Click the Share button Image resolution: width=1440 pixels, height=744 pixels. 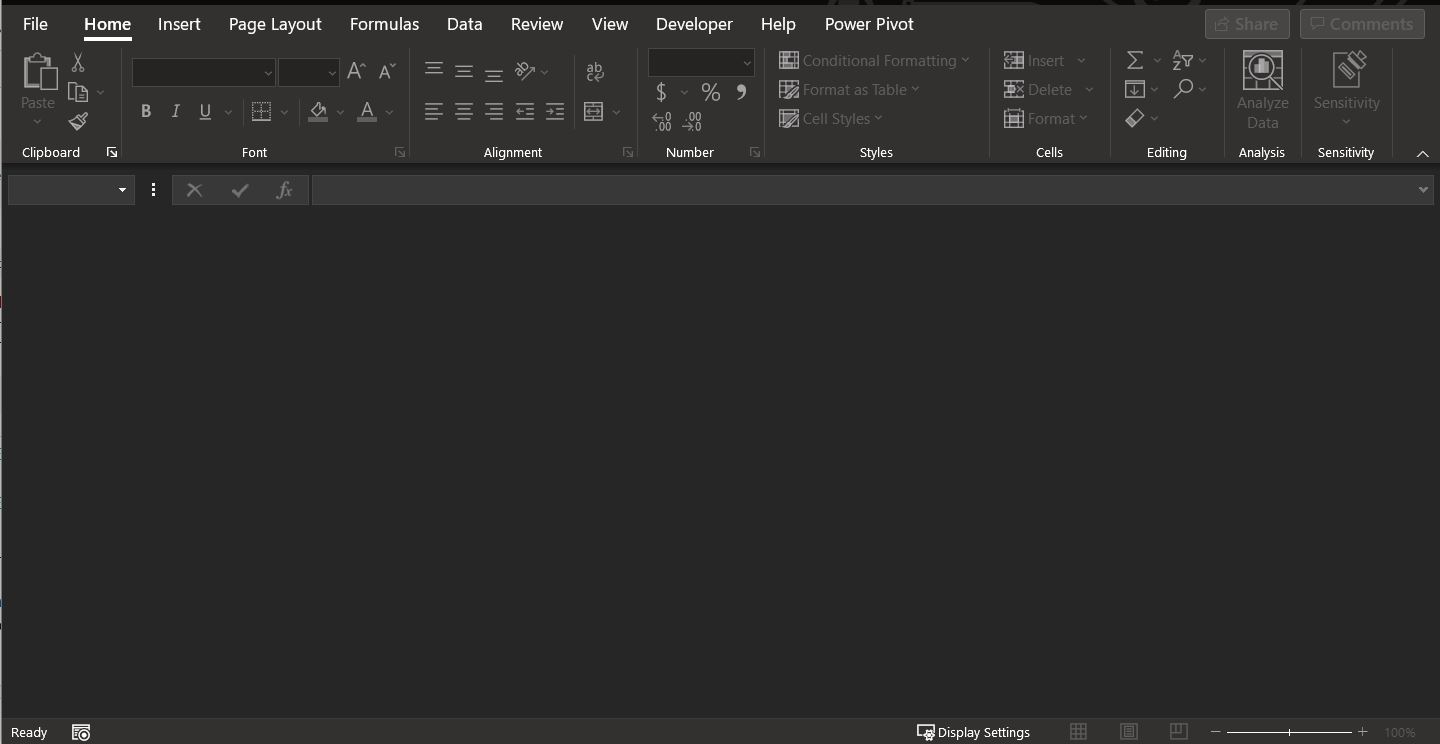(x=1247, y=24)
